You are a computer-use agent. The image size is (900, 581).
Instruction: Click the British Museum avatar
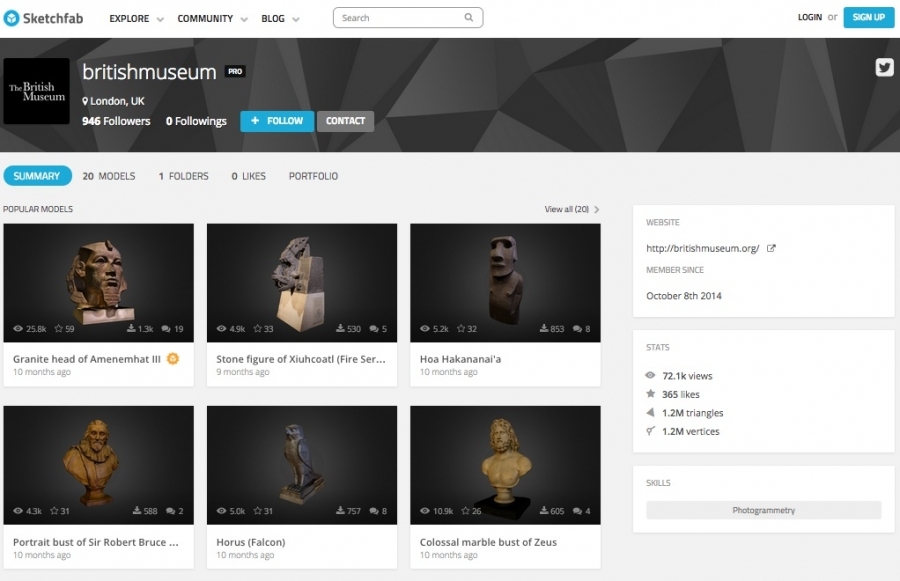[37, 91]
